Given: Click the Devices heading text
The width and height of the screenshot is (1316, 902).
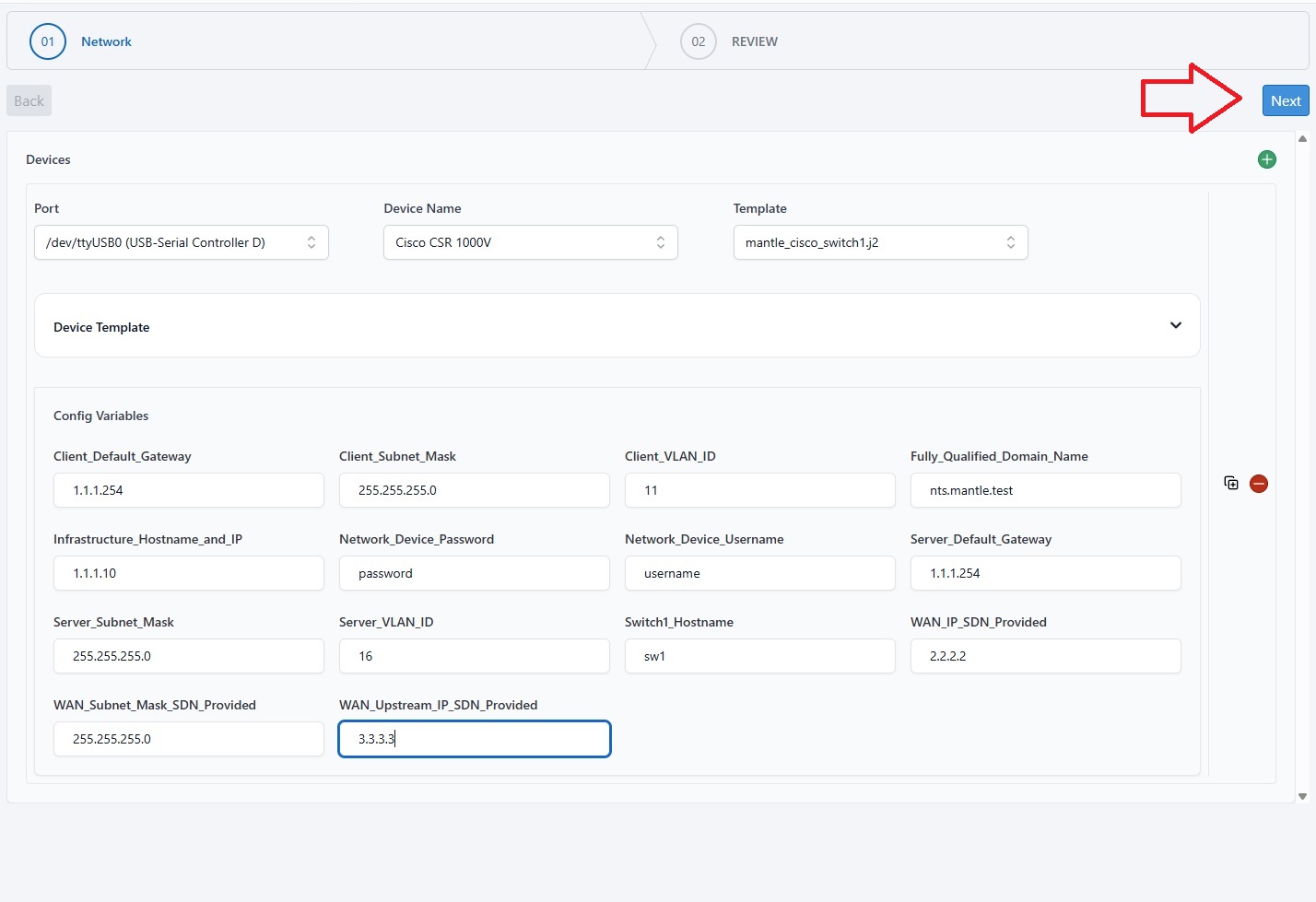Looking at the screenshot, I should pos(48,159).
